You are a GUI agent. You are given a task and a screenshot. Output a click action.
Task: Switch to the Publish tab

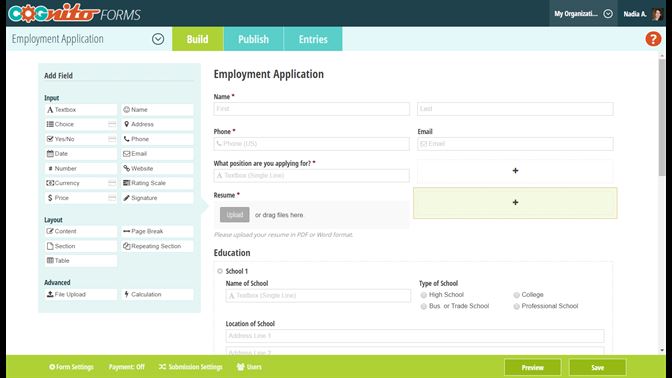tap(253, 39)
